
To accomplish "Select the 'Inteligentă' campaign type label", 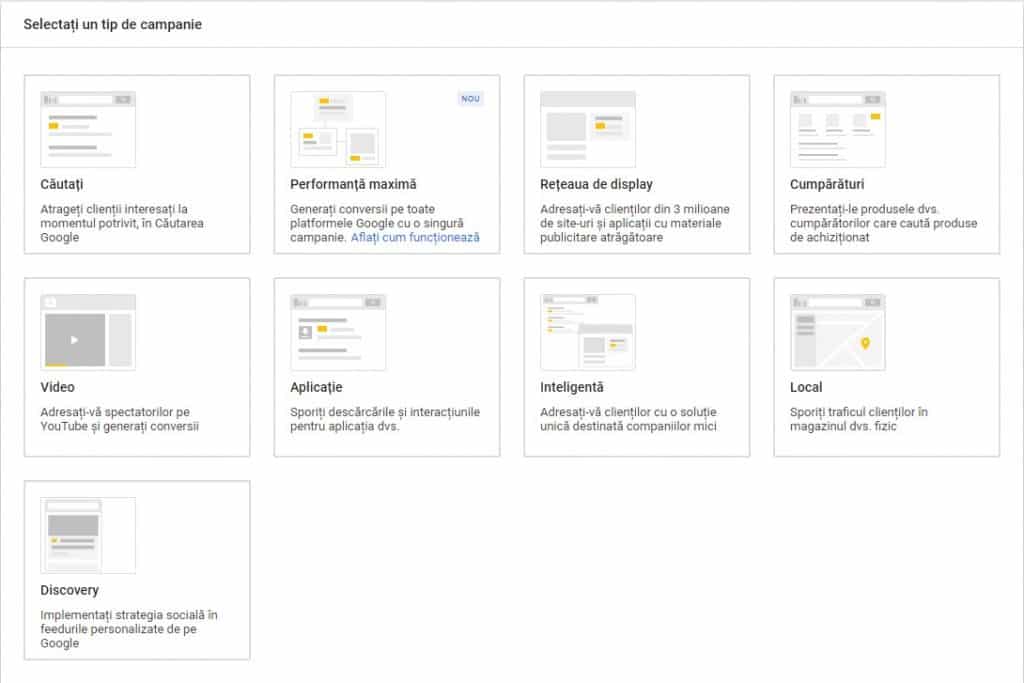I will [571, 388].
